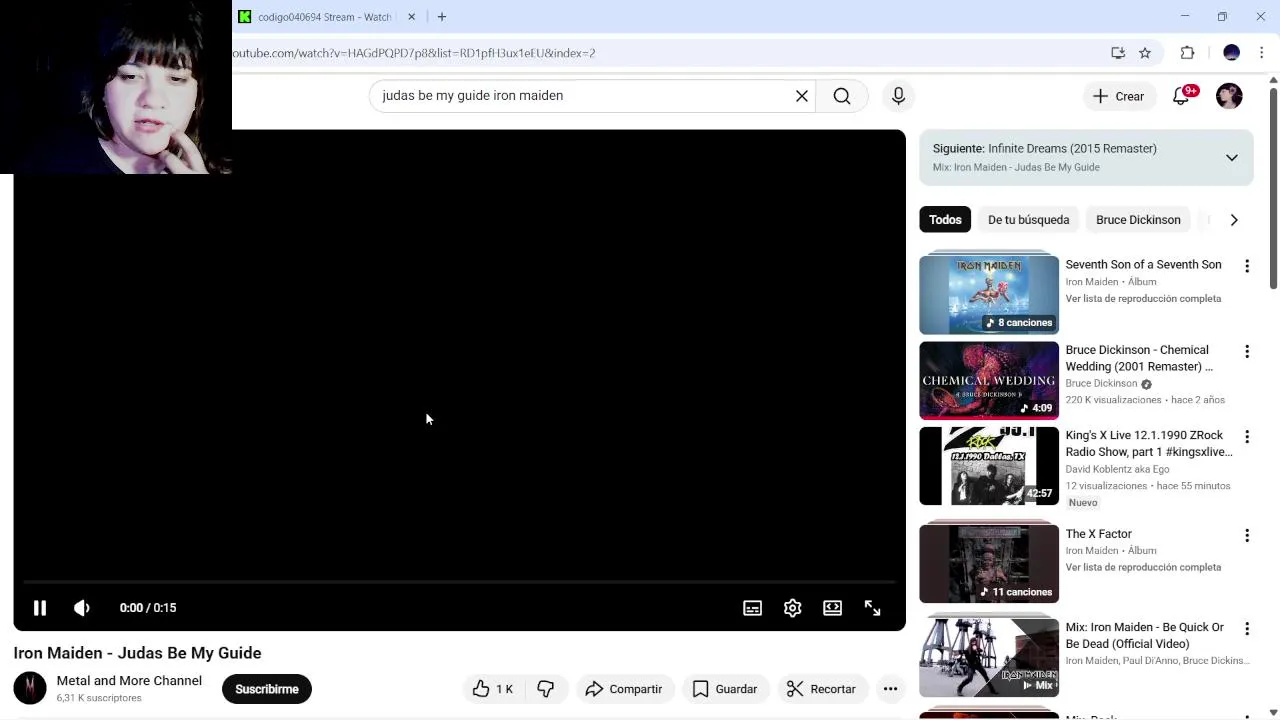Image resolution: width=1280 pixels, height=720 pixels.
Task: Enter fullscreen mode
Action: pos(873,608)
